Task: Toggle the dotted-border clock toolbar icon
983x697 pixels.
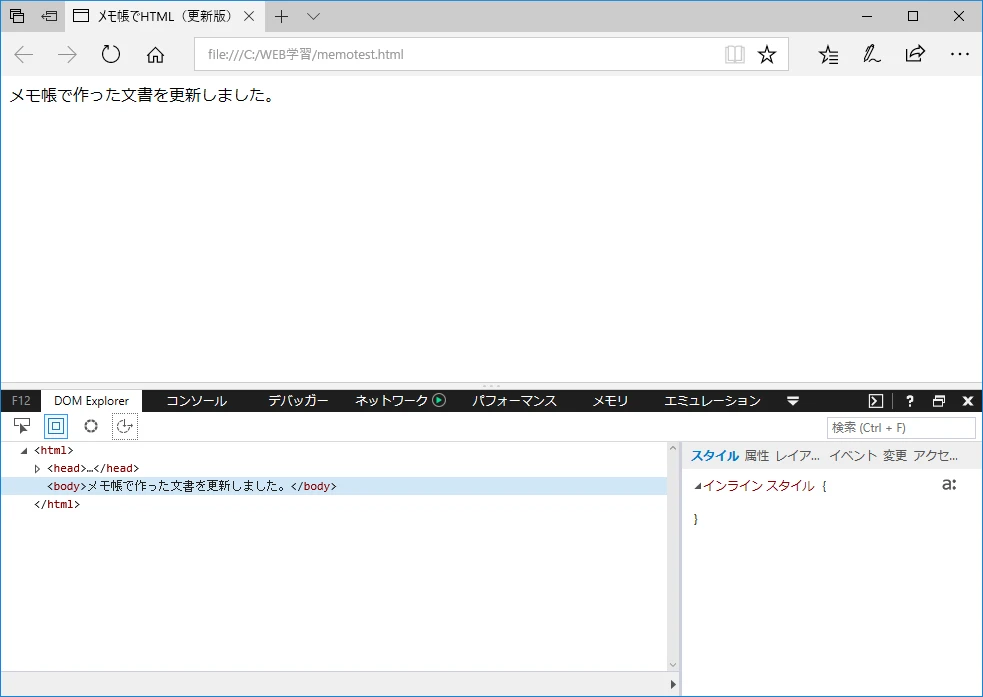Action: 125,426
